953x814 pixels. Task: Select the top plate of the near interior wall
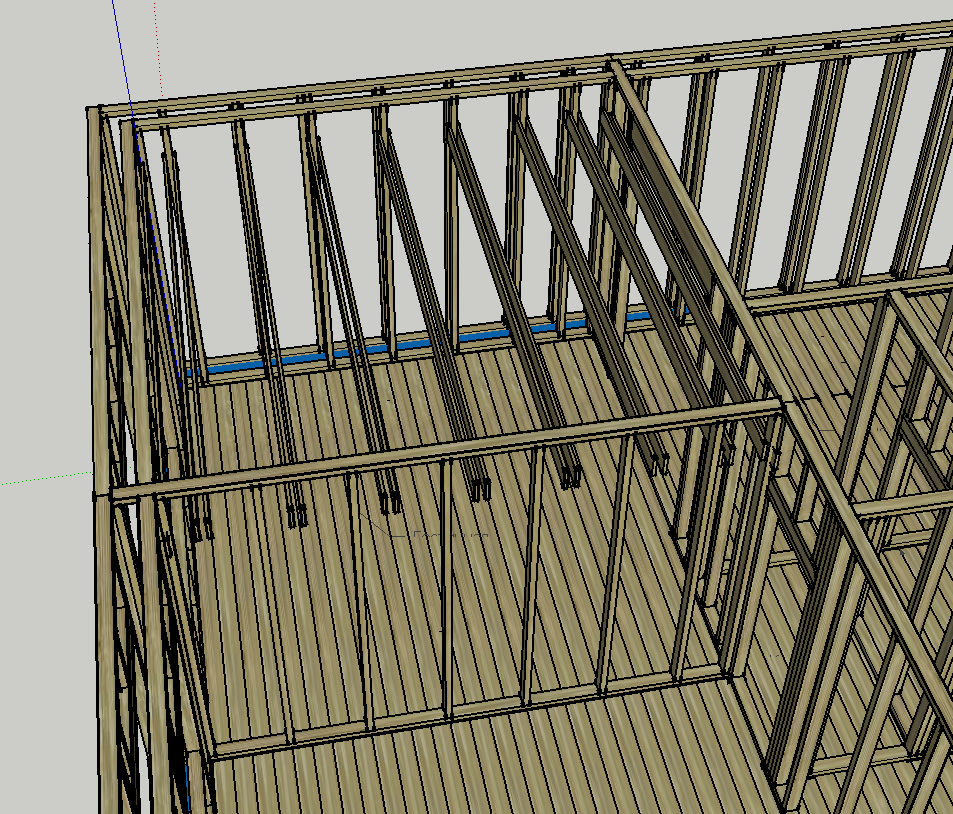(x=446, y=450)
